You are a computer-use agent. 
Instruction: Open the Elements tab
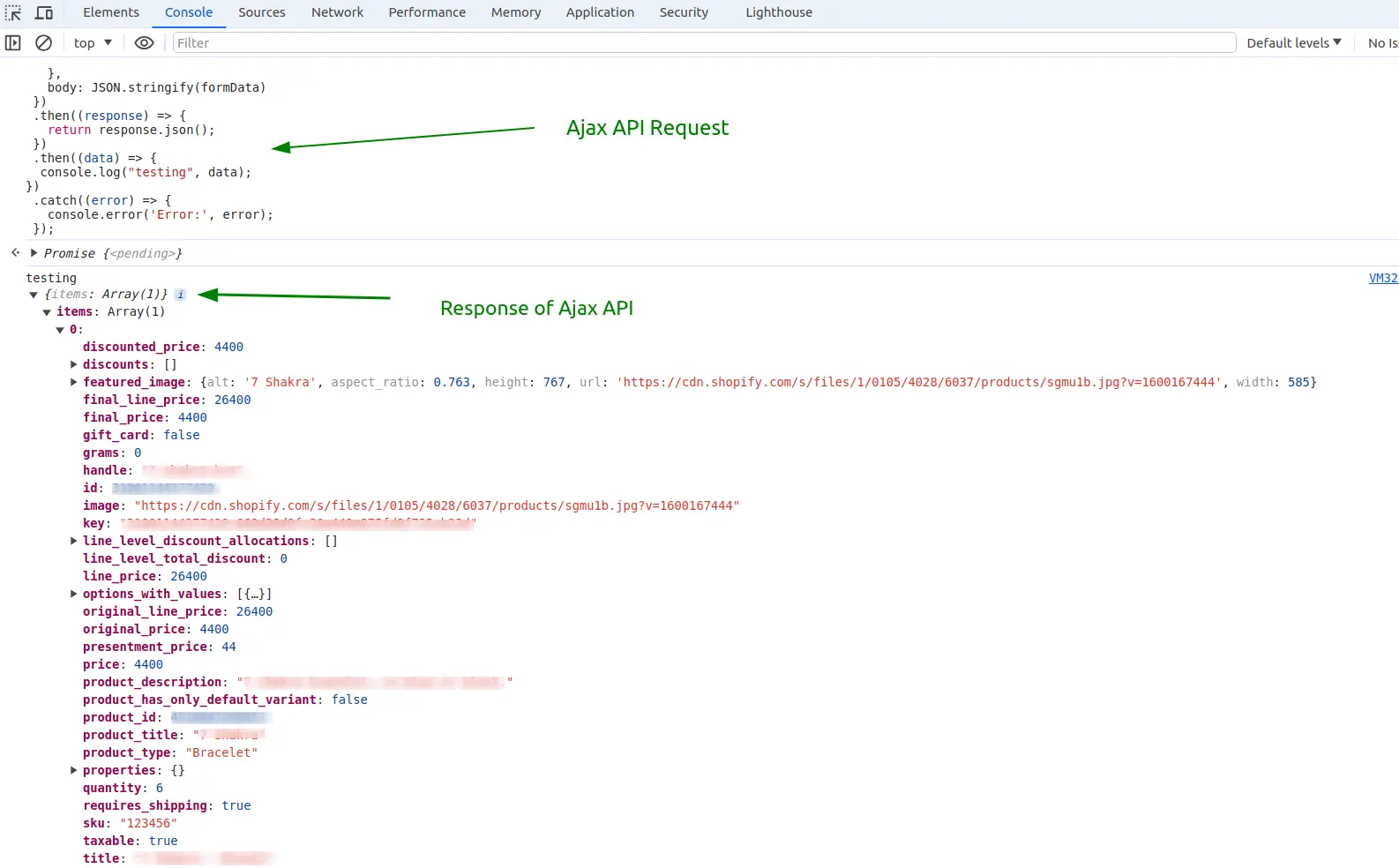point(111,12)
